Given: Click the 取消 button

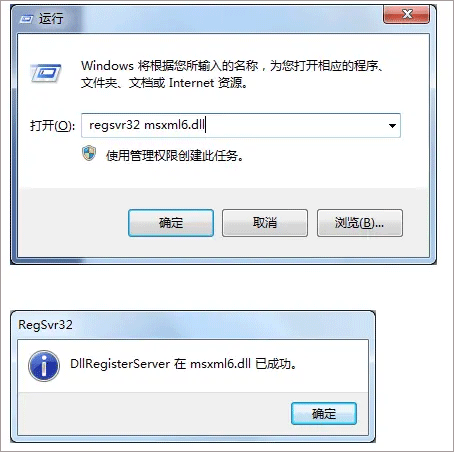Looking at the screenshot, I should 265,223.
